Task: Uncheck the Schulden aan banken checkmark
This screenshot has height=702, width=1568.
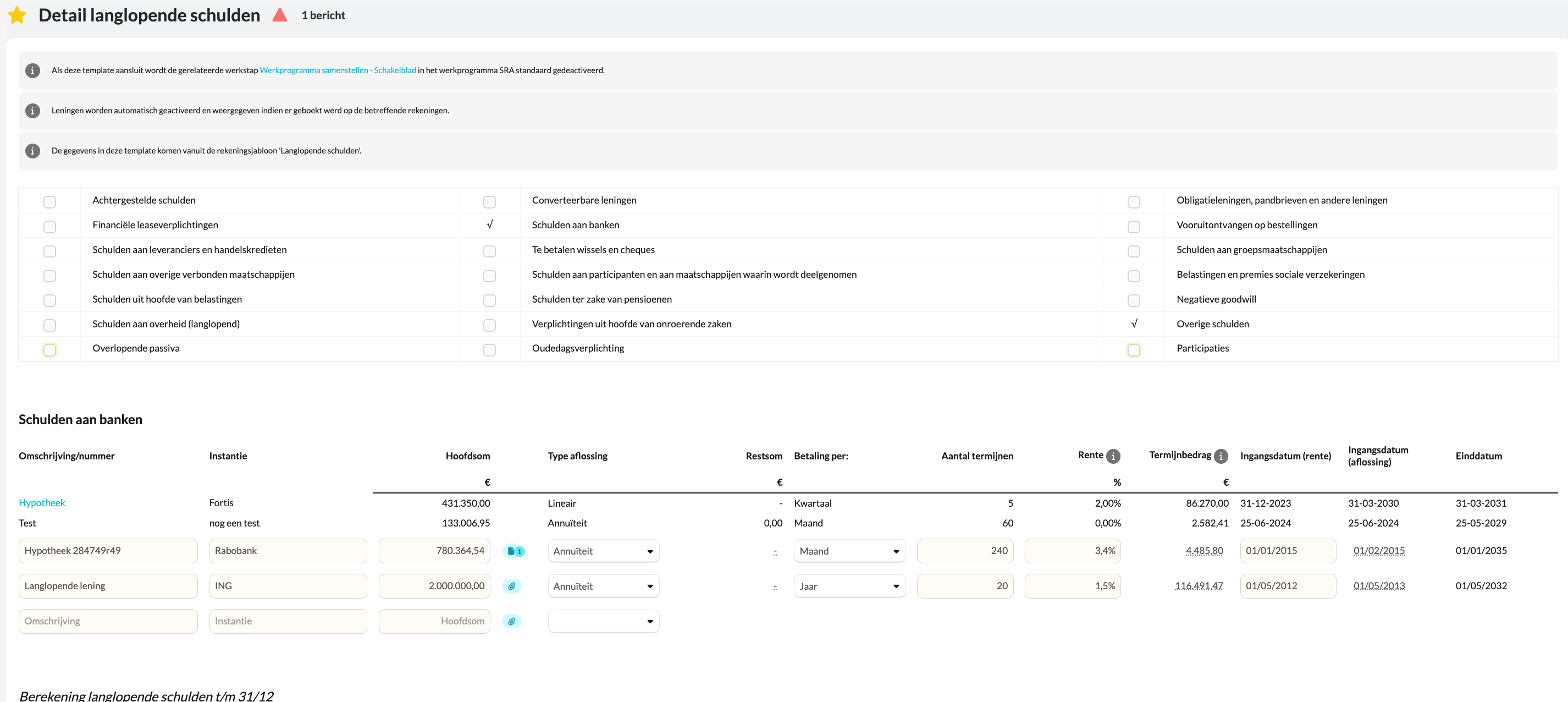Action: pos(489,225)
